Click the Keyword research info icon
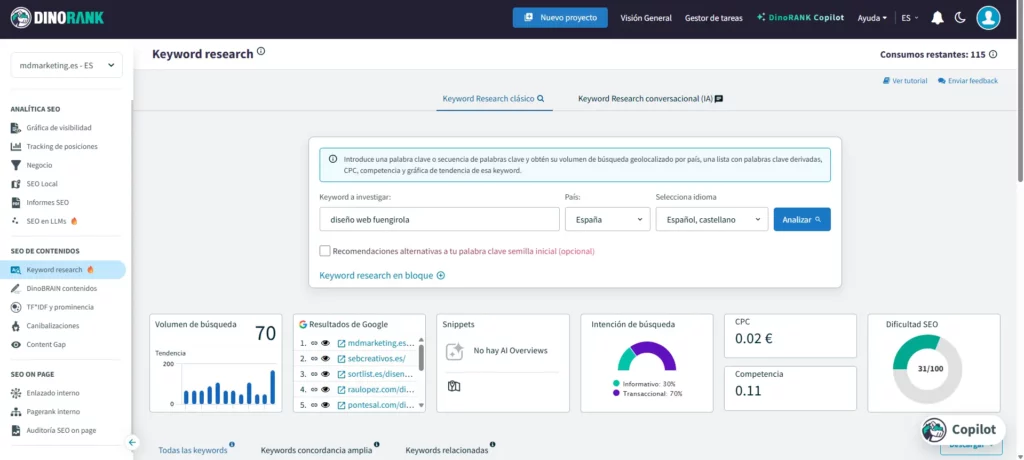Screen dimensions: 1024x460 point(261,52)
